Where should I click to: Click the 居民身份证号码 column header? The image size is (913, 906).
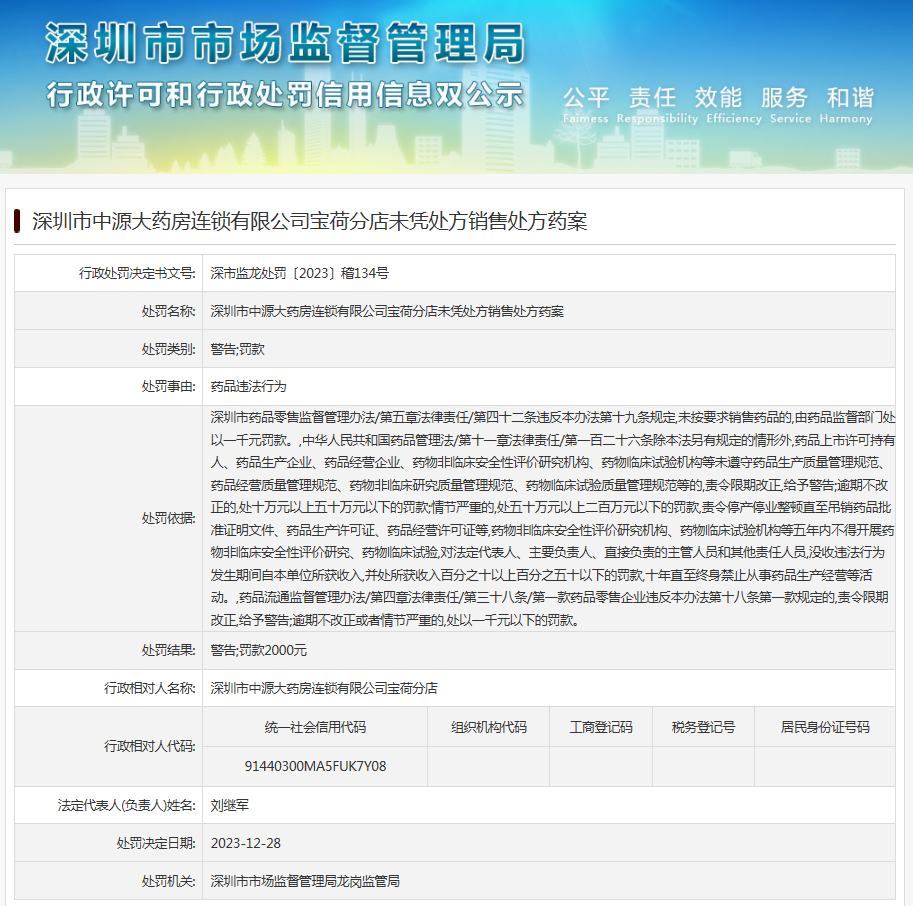(x=825, y=727)
